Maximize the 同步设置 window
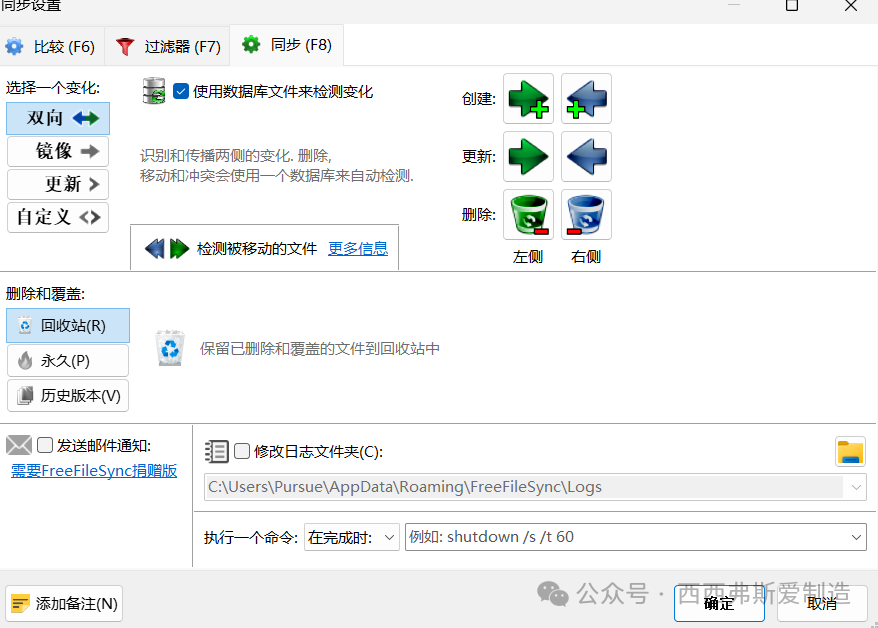Screen dimensions: 878x628 (792, 6)
